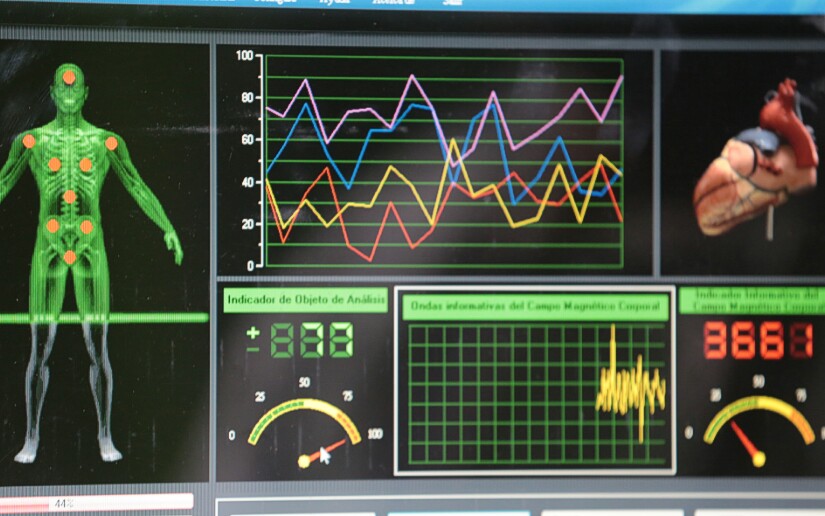The image size is (825, 516).
Task: Click the heart model image
Action: 755,159
